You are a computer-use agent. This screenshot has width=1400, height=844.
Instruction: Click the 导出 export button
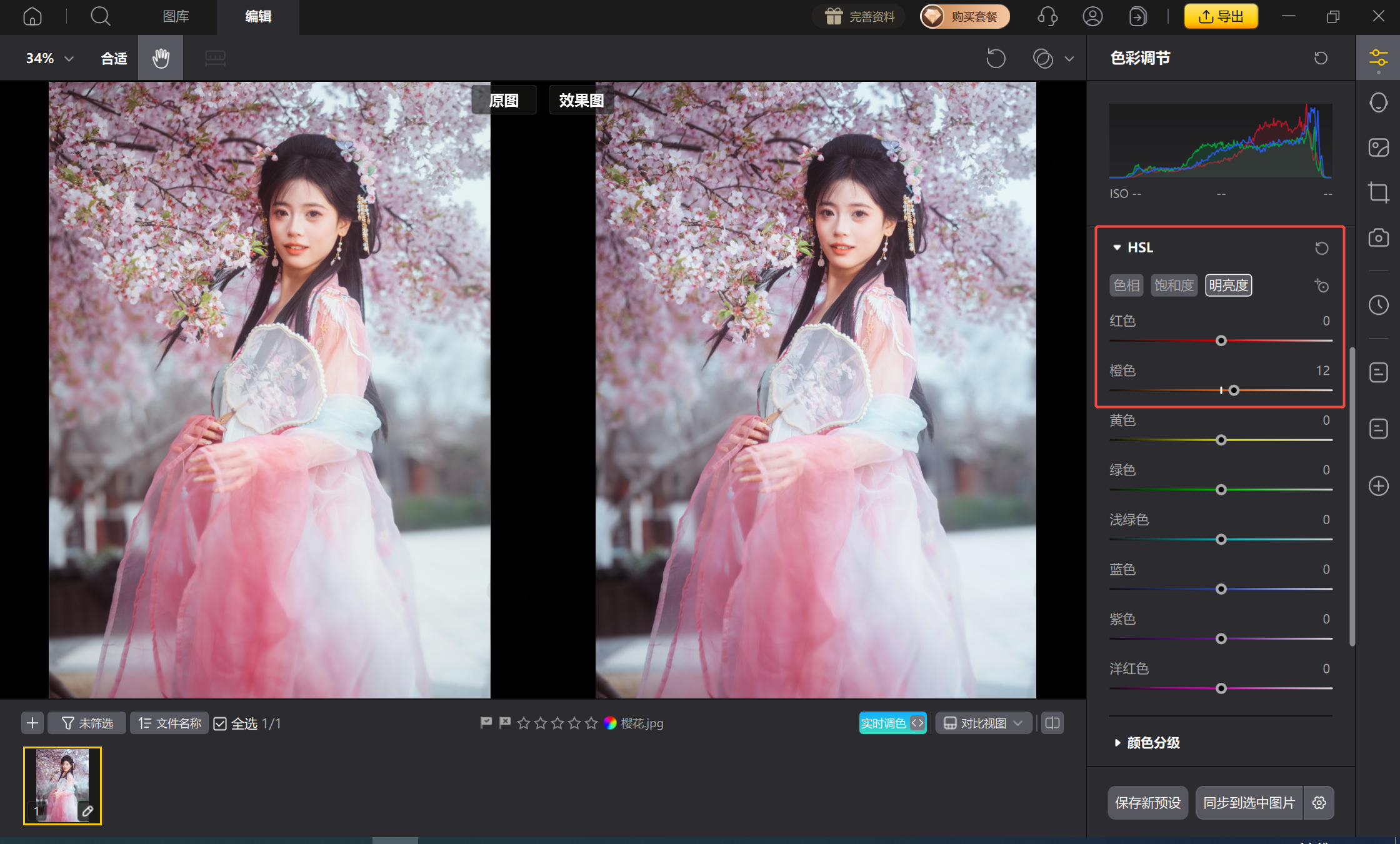coord(1221,16)
